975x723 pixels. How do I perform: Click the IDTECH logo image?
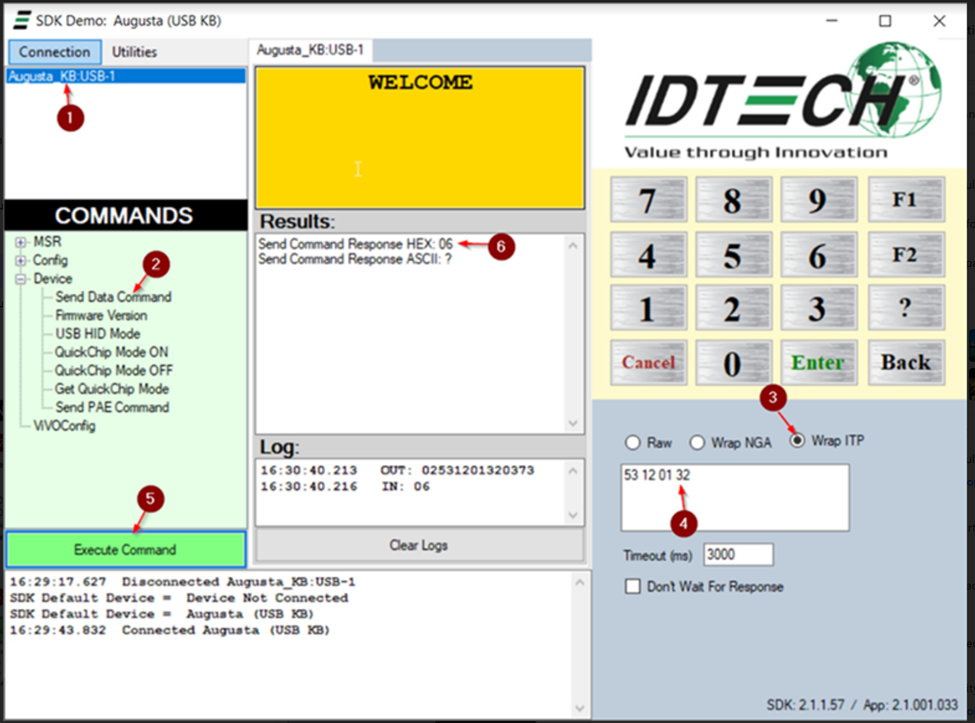pos(783,101)
